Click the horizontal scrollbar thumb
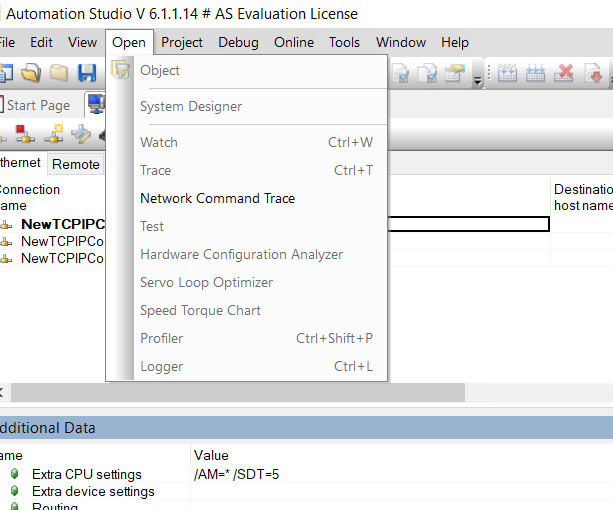Viewport: 613px width, 510px height. coord(238,392)
